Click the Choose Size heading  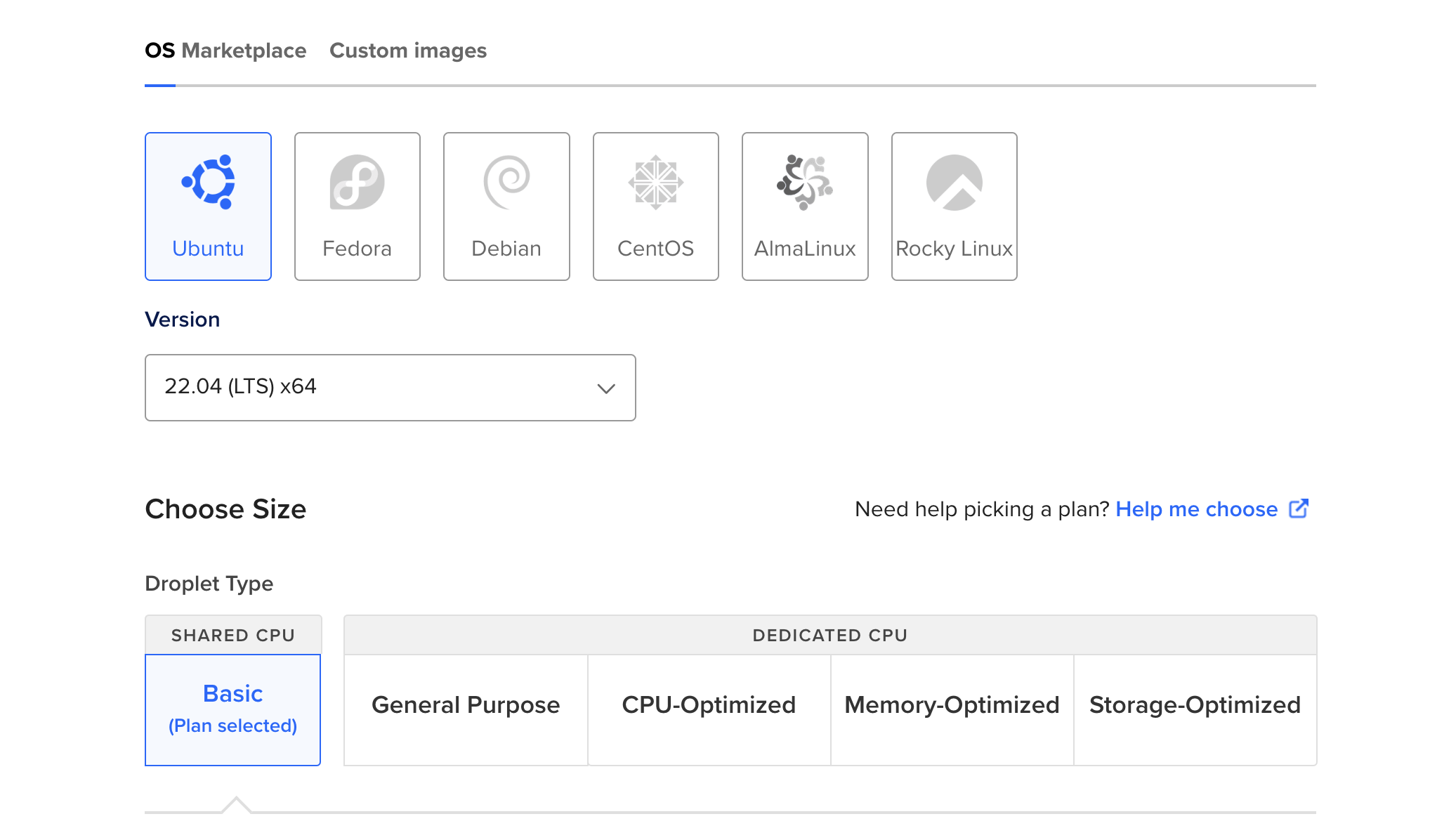pos(225,509)
